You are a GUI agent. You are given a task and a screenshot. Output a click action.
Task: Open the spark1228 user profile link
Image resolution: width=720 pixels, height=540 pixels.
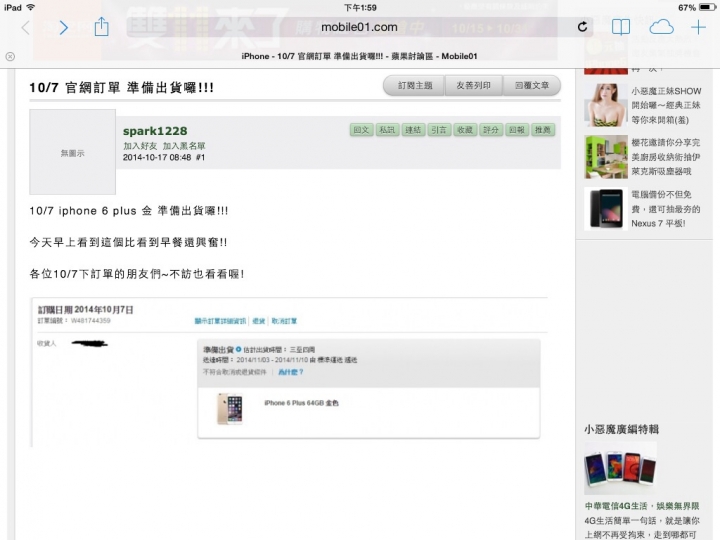click(155, 131)
